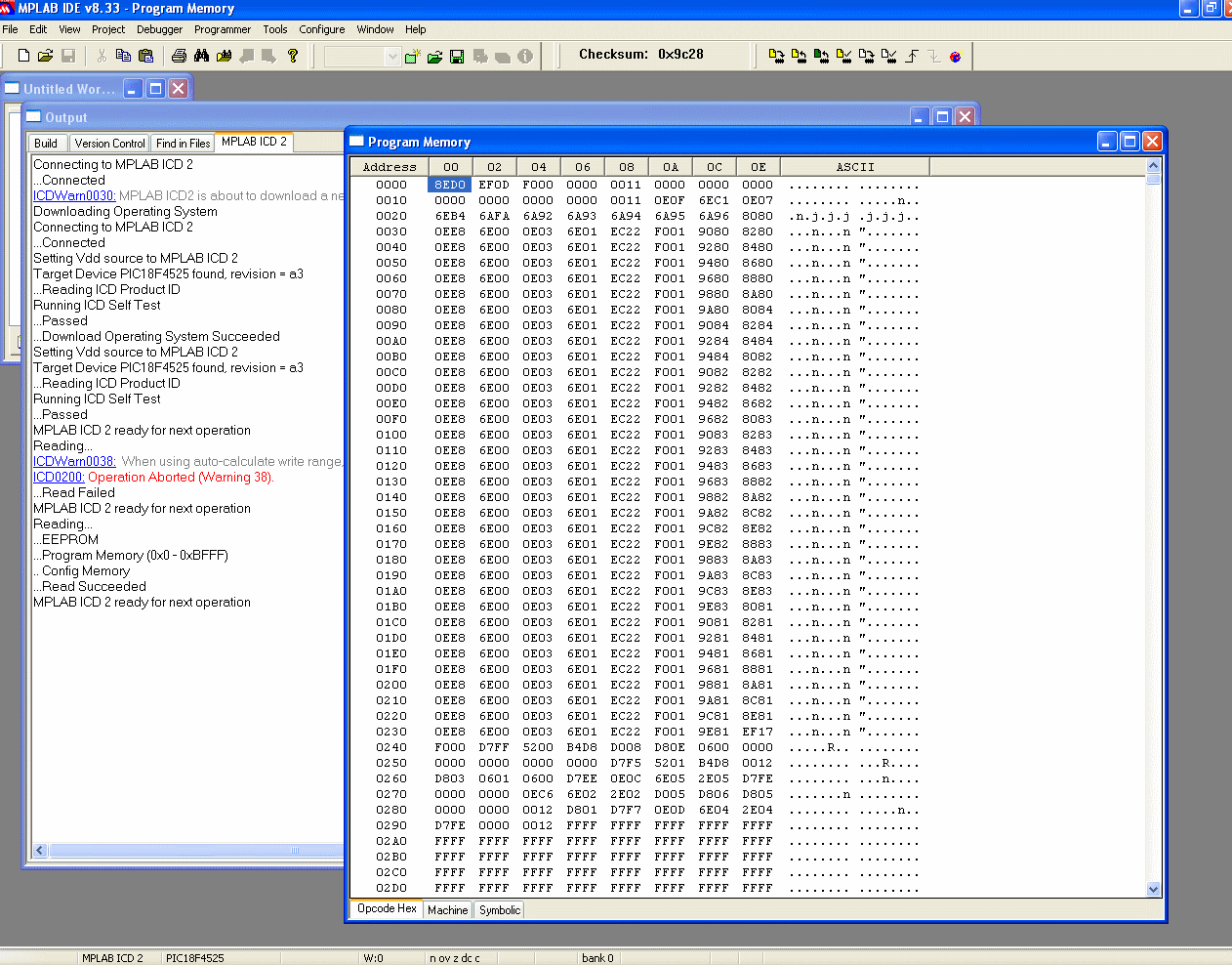Click Program target device icon
The image size is (1232, 965).
pyautogui.click(x=776, y=56)
